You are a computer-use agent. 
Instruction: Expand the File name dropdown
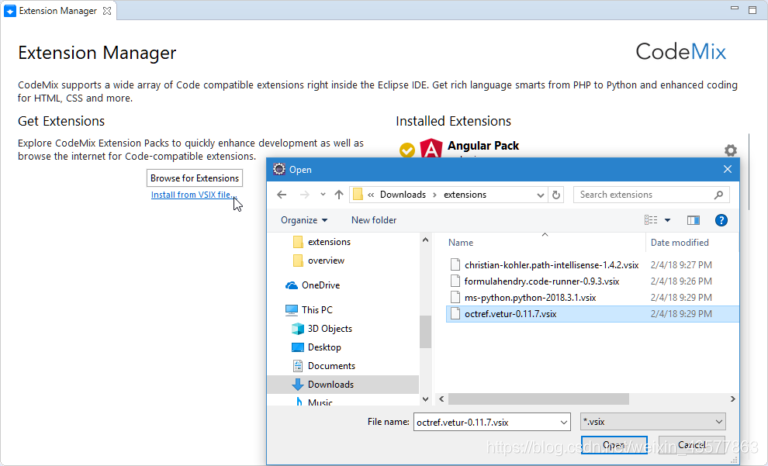coord(564,422)
